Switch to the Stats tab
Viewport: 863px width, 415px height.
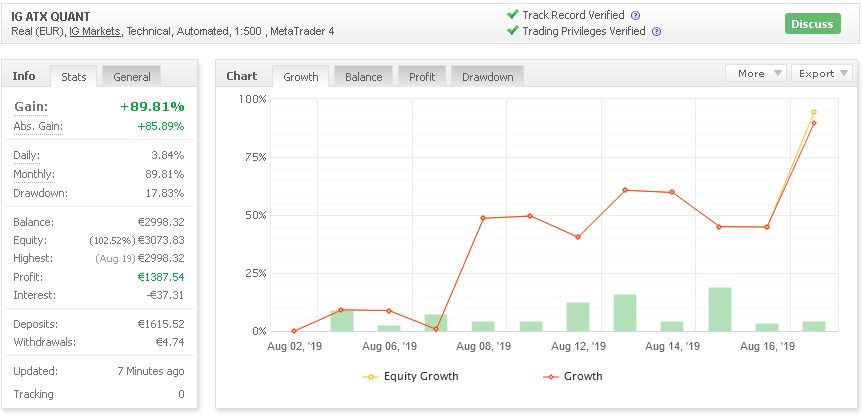(x=74, y=77)
